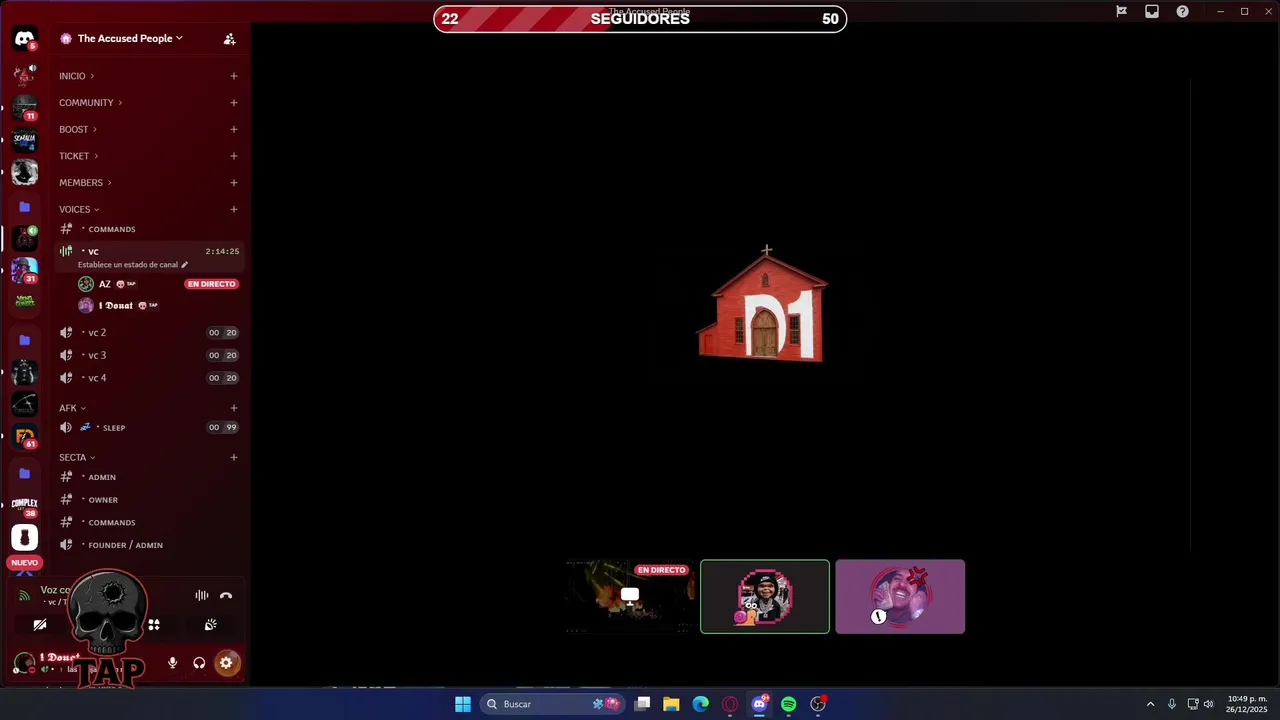Open the ADMIN text channel

pos(148,477)
